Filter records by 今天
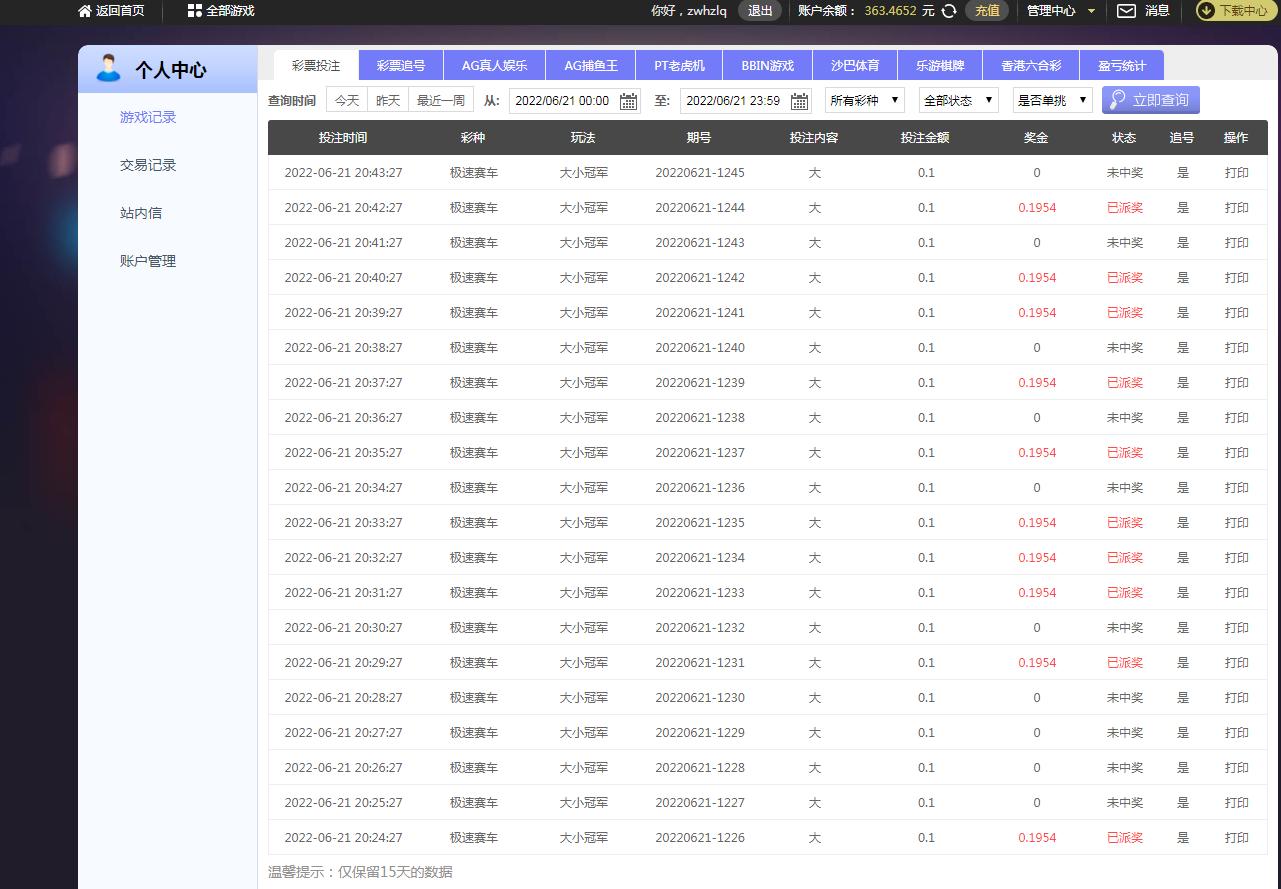Viewport: 1281px width, 889px height. coord(346,100)
